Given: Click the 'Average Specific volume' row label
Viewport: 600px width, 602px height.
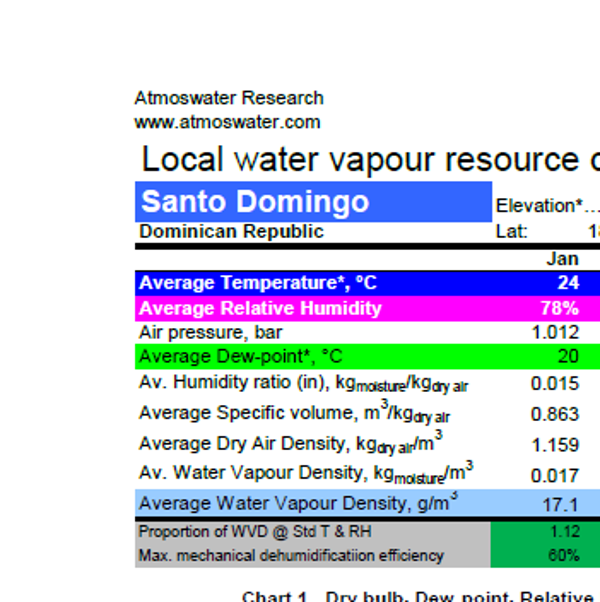Looking at the screenshot, I should tap(294, 413).
